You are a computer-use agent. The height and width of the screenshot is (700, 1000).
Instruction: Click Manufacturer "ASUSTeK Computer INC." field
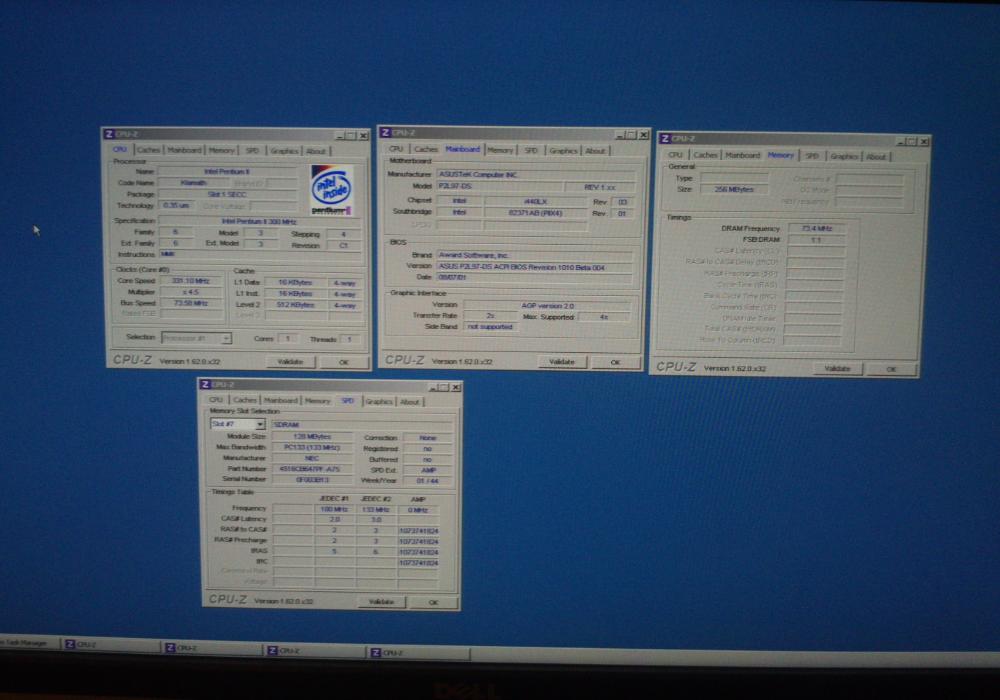pos(535,174)
